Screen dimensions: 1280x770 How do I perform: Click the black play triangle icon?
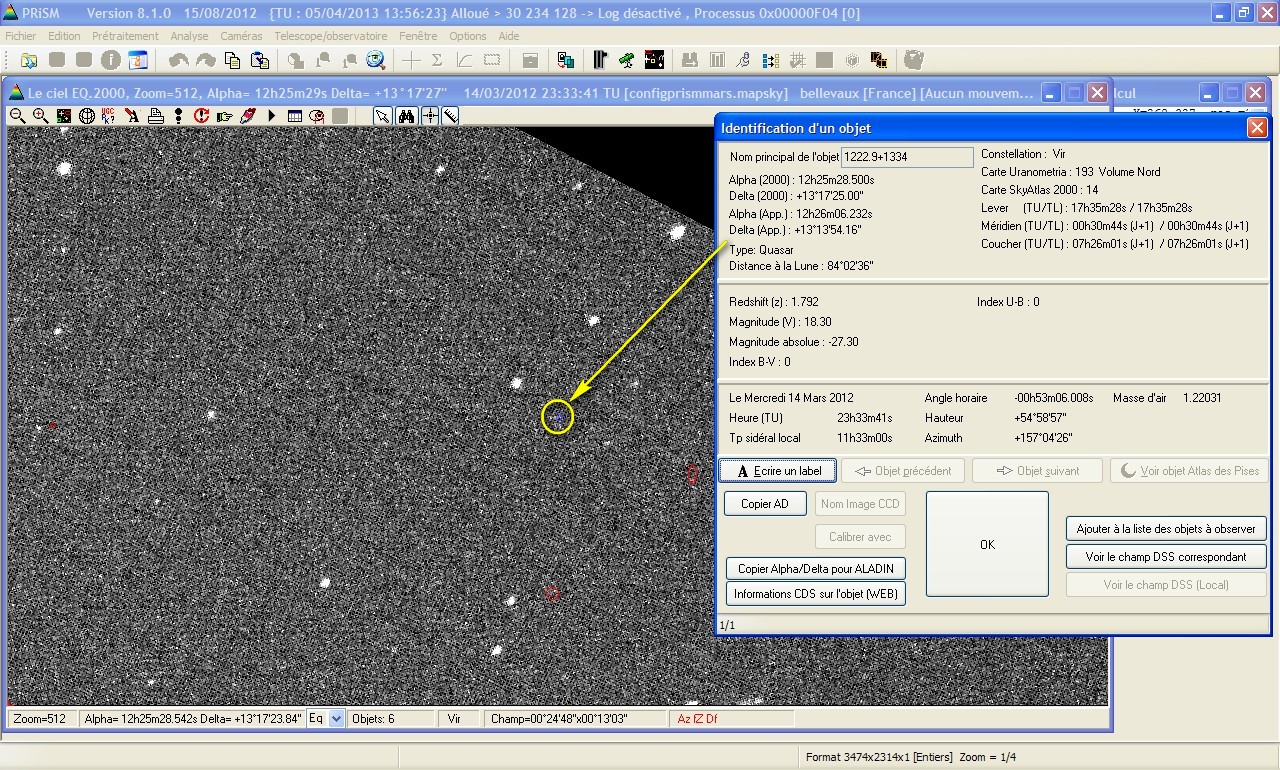[272, 116]
